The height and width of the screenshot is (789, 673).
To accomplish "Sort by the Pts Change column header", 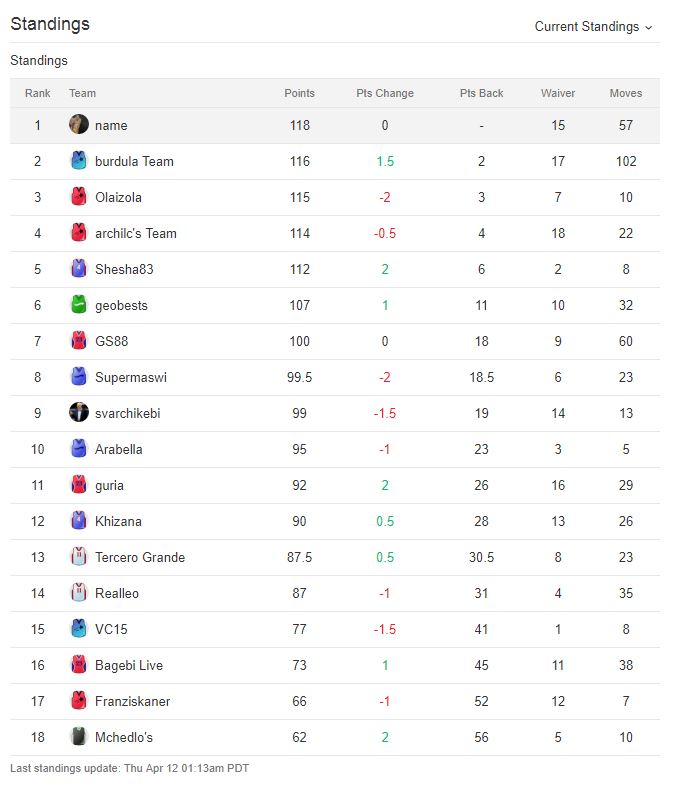I will pos(385,93).
